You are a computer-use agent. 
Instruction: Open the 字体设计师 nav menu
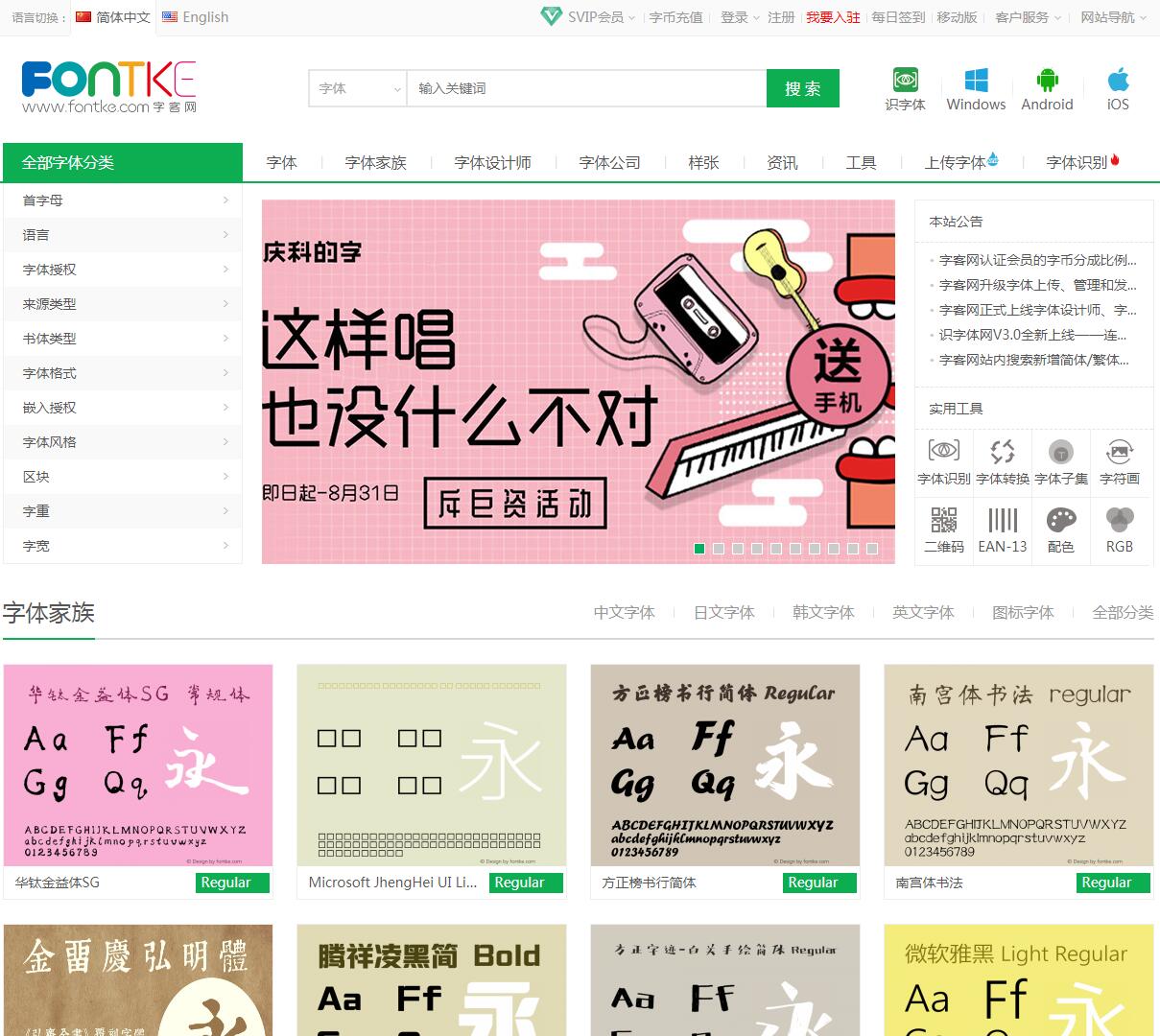click(493, 163)
